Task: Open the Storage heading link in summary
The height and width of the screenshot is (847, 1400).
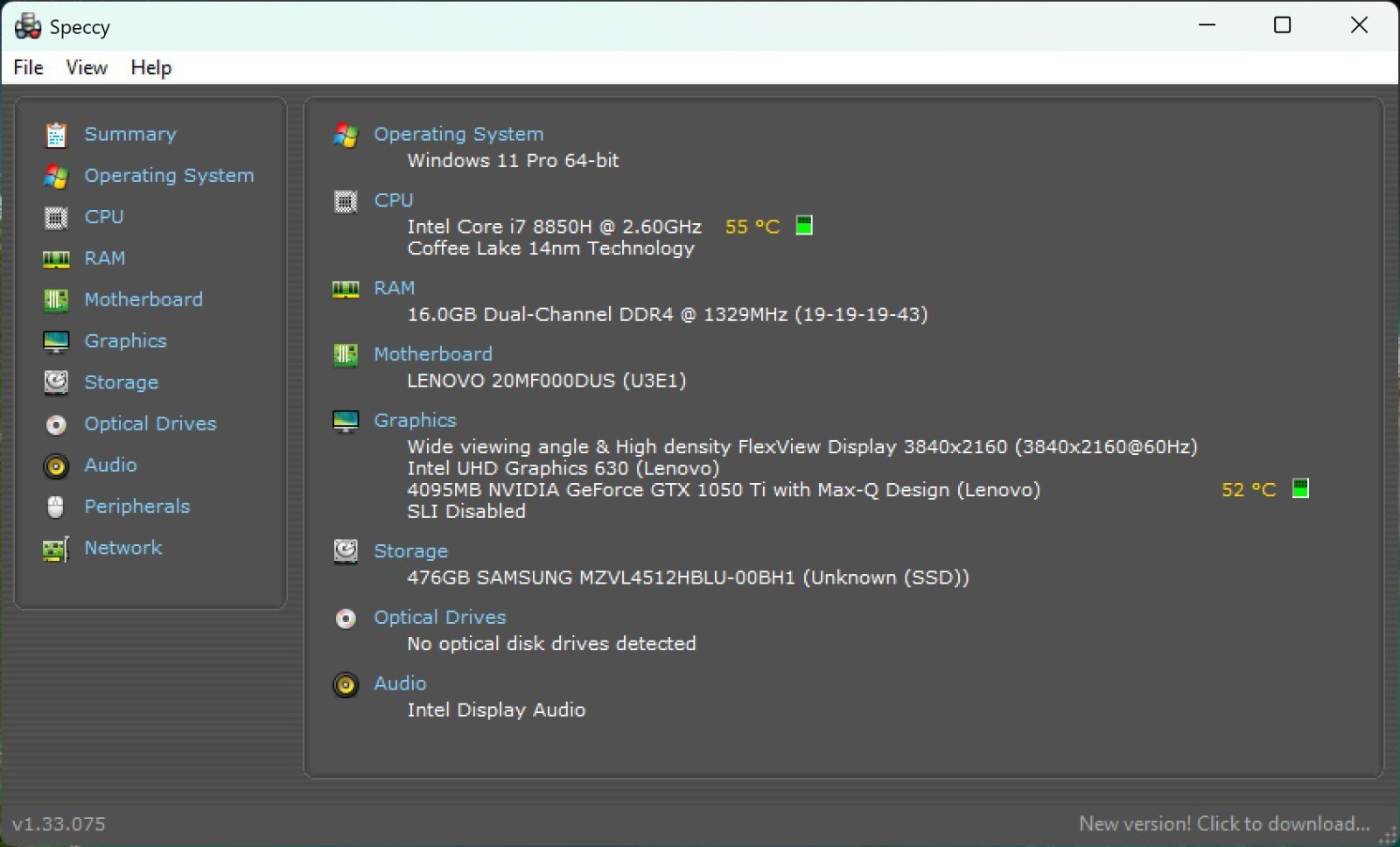Action: 410,551
